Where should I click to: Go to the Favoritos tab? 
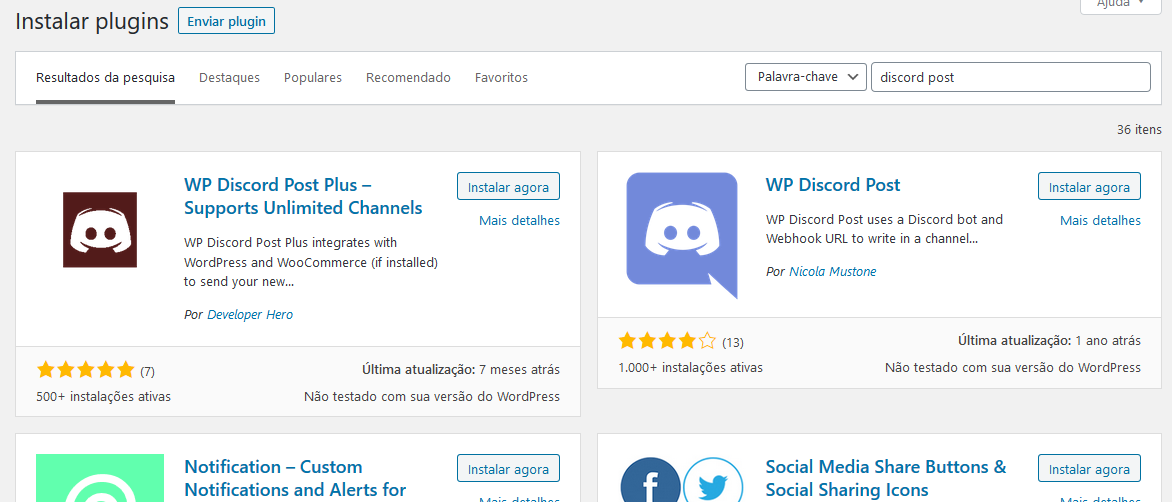(x=501, y=78)
